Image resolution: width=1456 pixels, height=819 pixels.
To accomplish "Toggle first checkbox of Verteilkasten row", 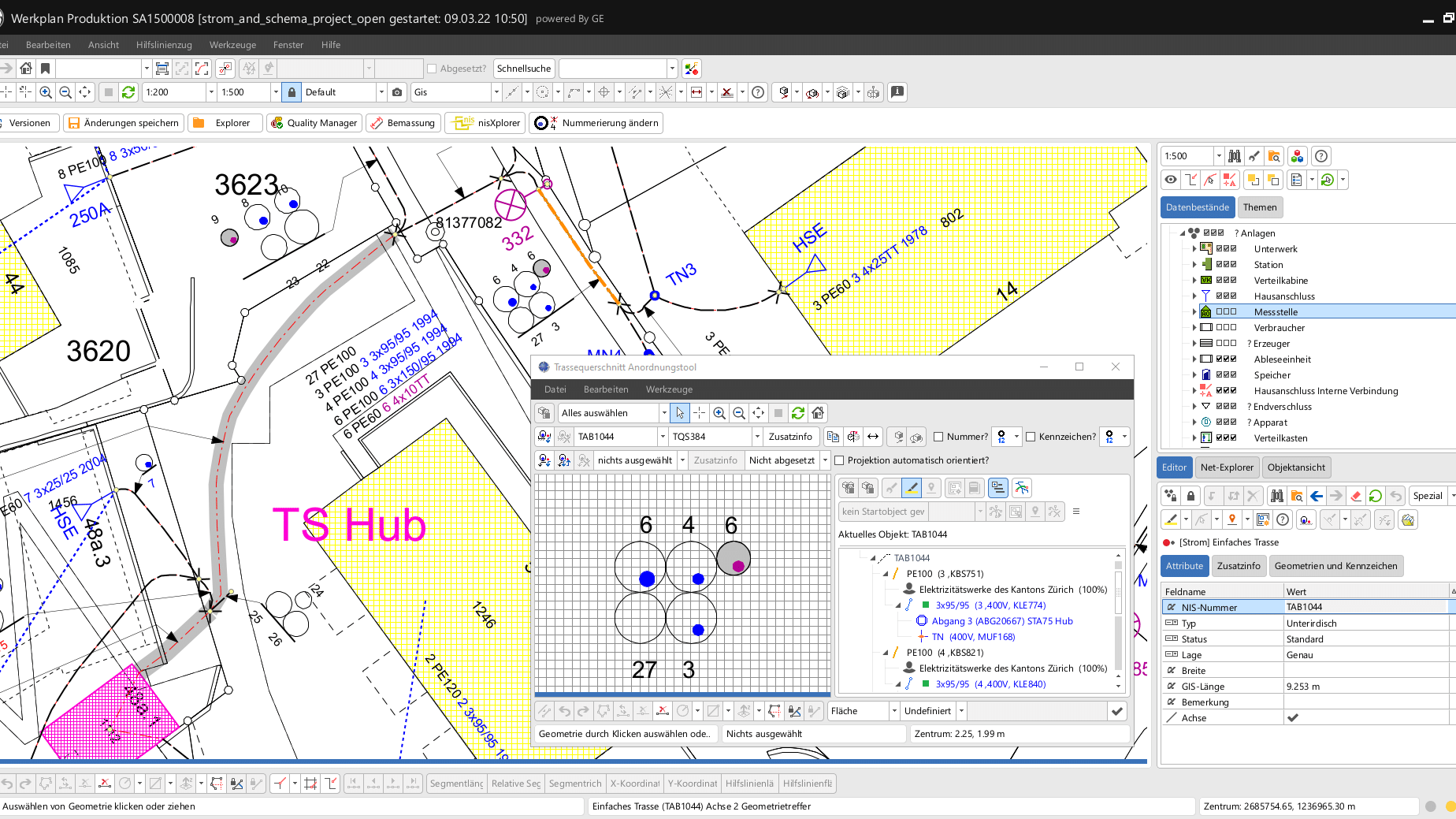I will coord(1219,438).
